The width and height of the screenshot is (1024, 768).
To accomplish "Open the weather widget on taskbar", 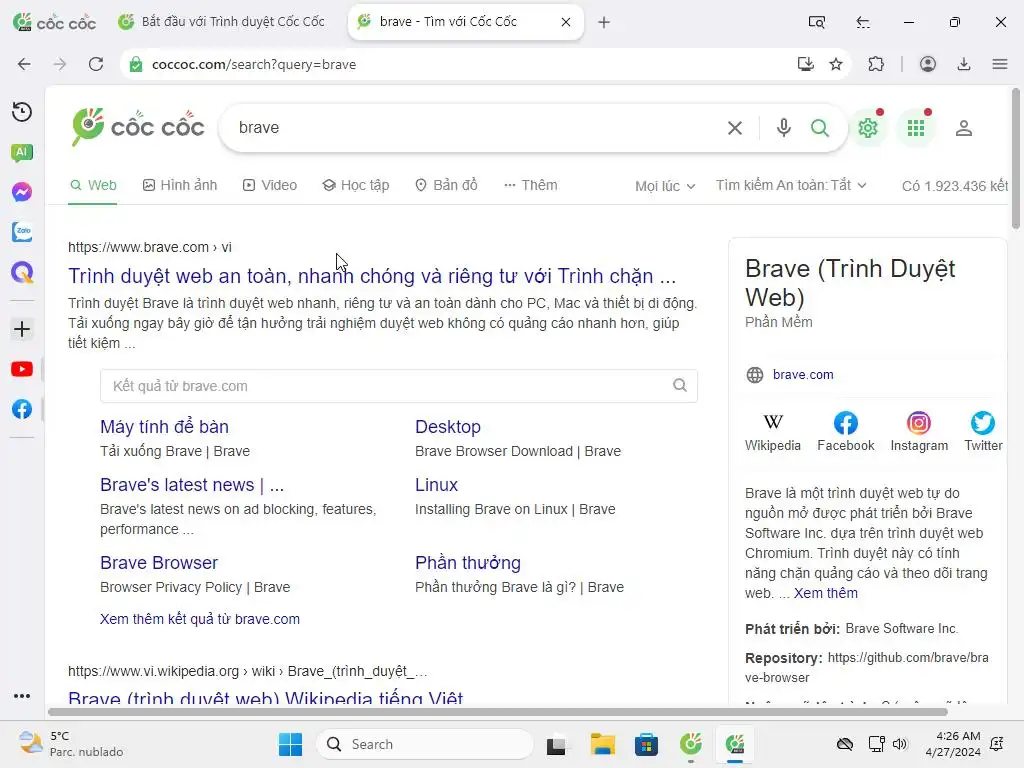I will coord(71,744).
